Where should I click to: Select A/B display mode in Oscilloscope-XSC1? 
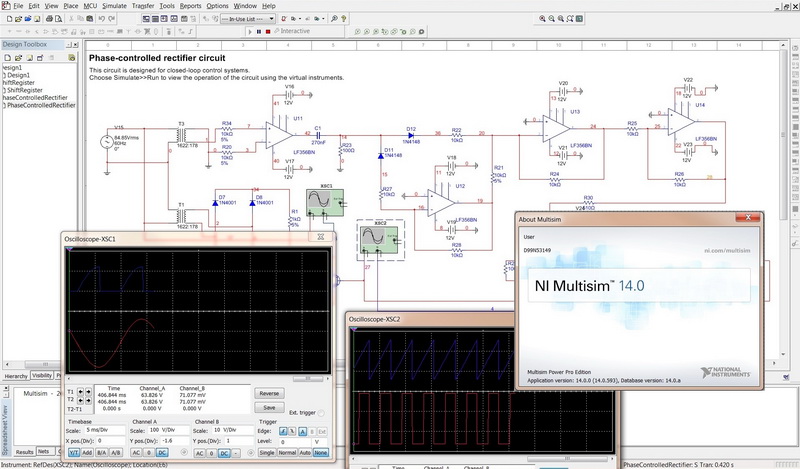click(116, 453)
